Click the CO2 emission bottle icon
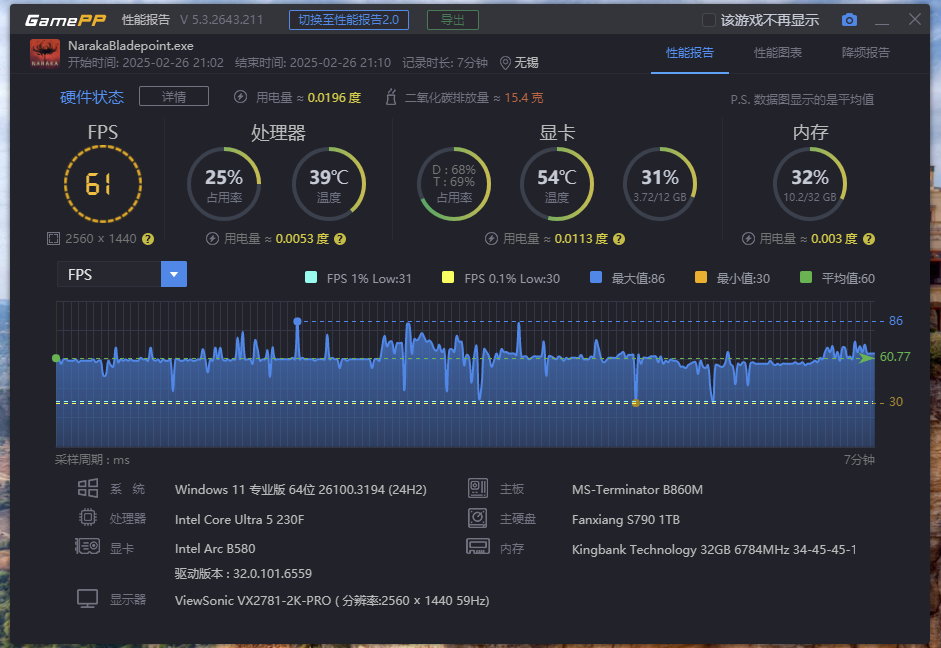This screenshot has height=648, width=941. (391, 97)
